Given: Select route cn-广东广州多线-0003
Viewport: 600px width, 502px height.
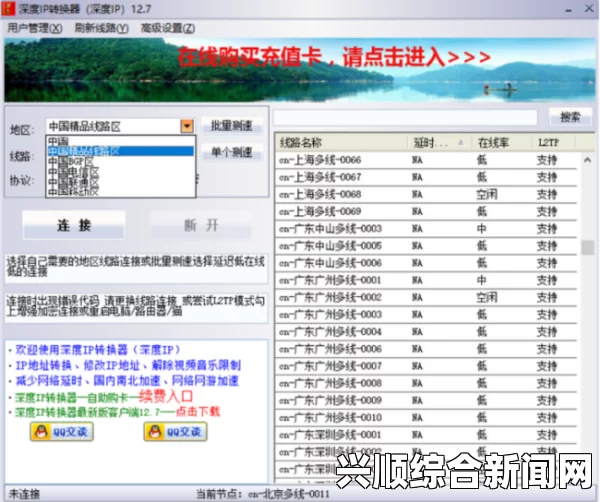Looking at the screenshot, I should click(426, 315).
